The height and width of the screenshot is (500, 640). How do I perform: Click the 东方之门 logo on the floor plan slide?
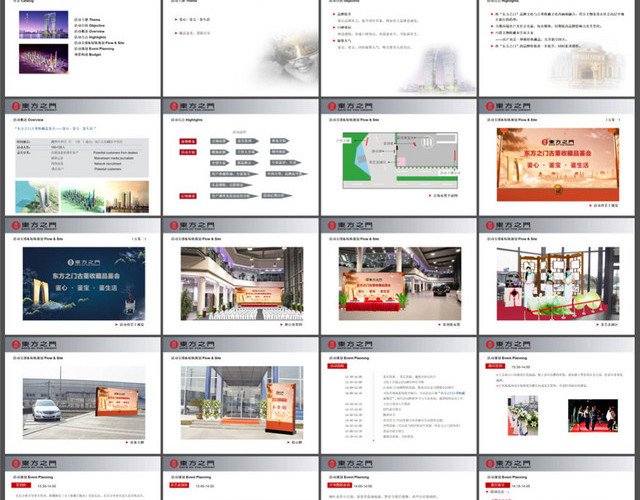(351, 107)
